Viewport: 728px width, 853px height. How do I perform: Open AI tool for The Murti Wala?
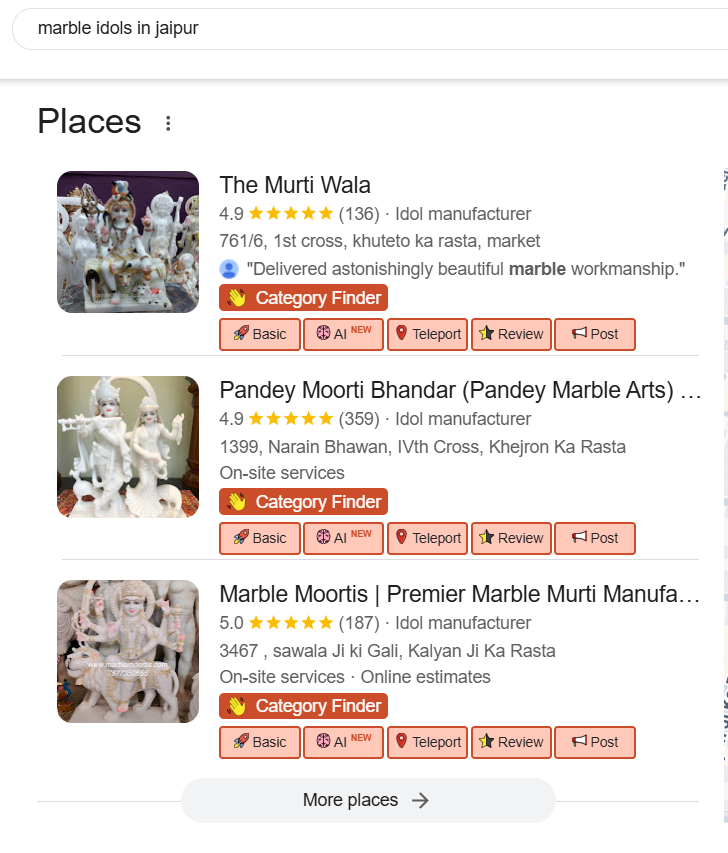tap(343, 334)
